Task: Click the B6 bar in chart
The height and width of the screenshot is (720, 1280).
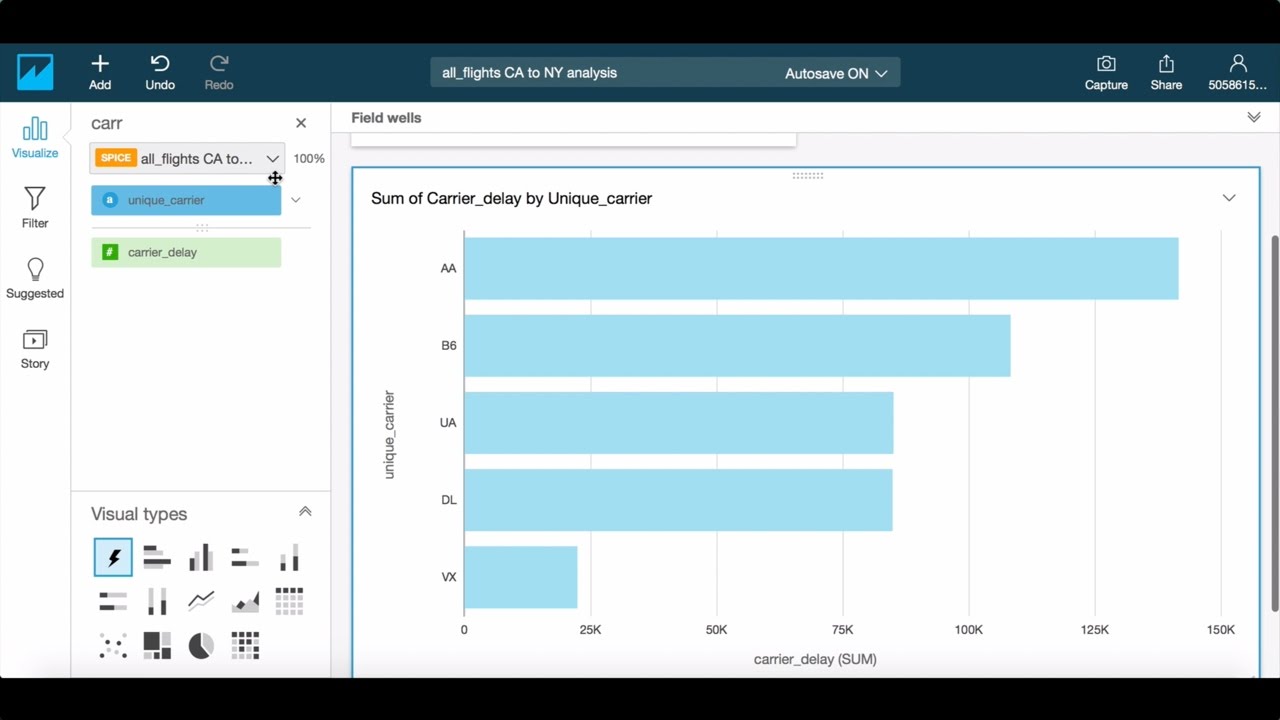Action: 737,345
